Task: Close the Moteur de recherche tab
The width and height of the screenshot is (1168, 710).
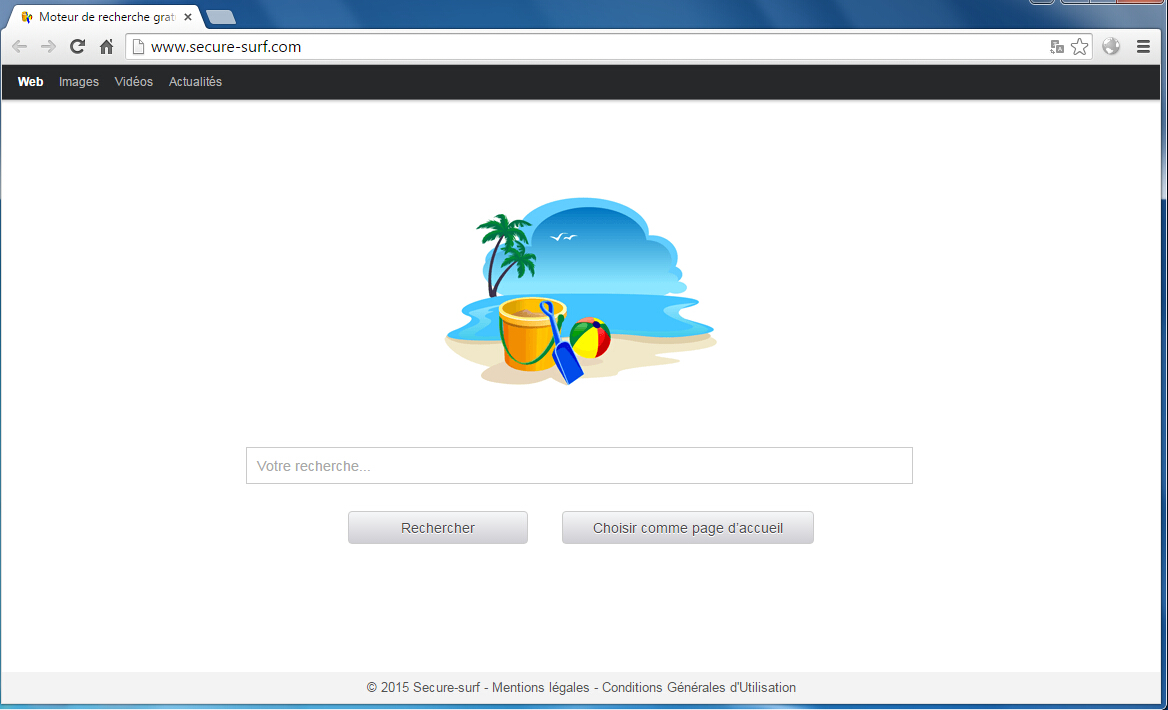Action: pyautogui.click(x=188, y=16)
